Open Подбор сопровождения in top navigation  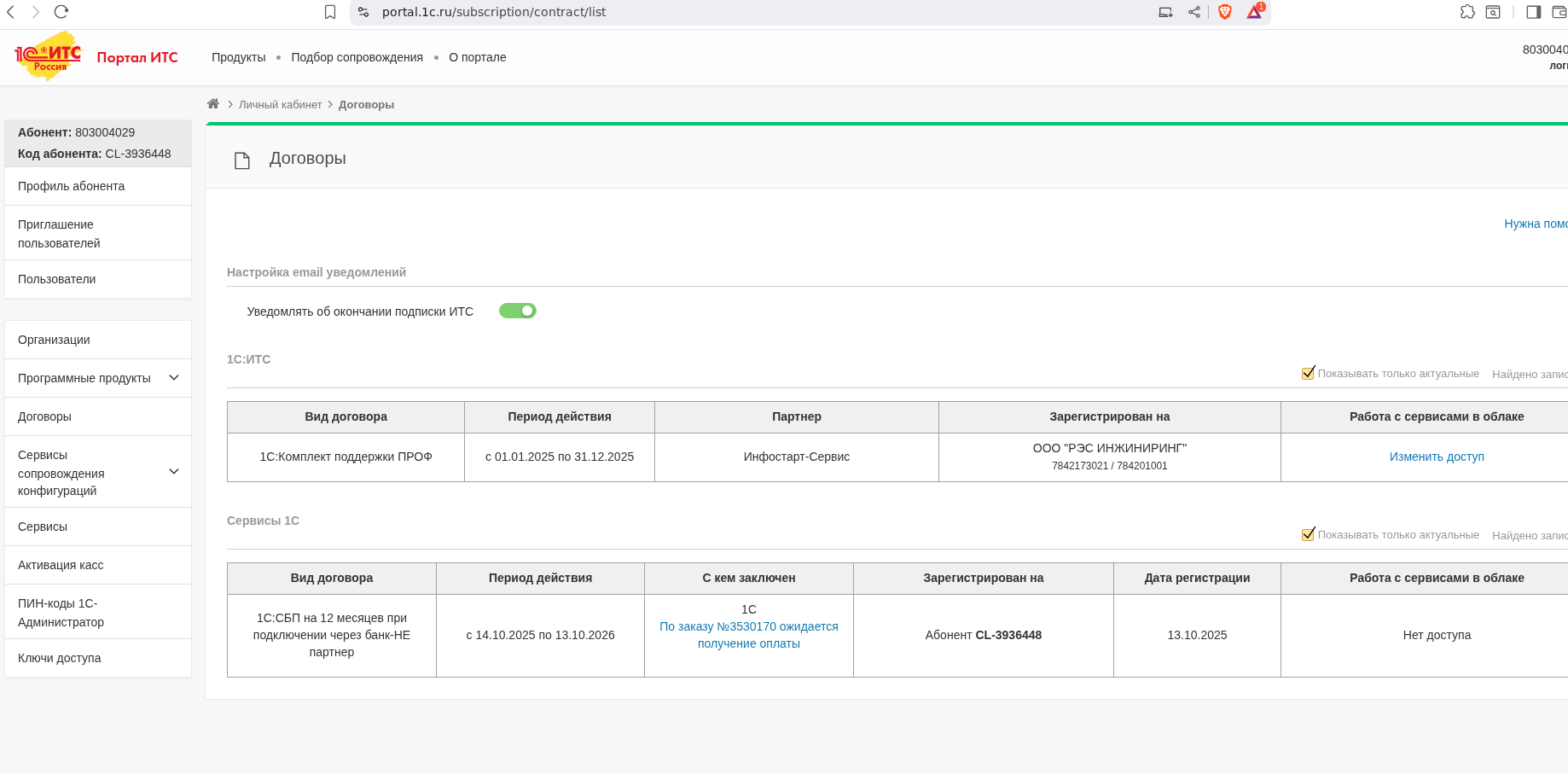coord(357,57)
